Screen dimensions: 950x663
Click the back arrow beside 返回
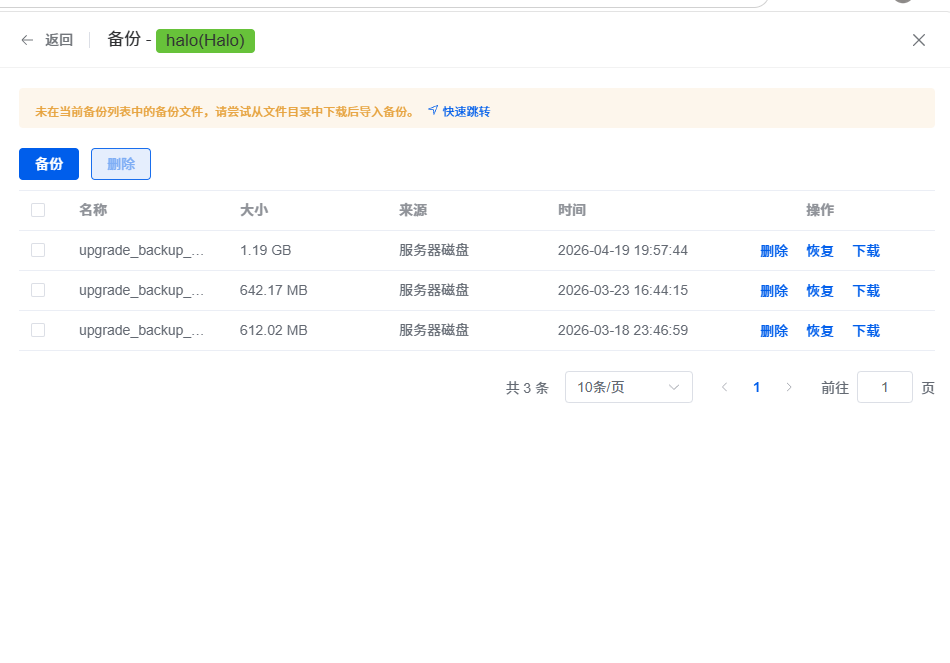[x=27, y=40]
